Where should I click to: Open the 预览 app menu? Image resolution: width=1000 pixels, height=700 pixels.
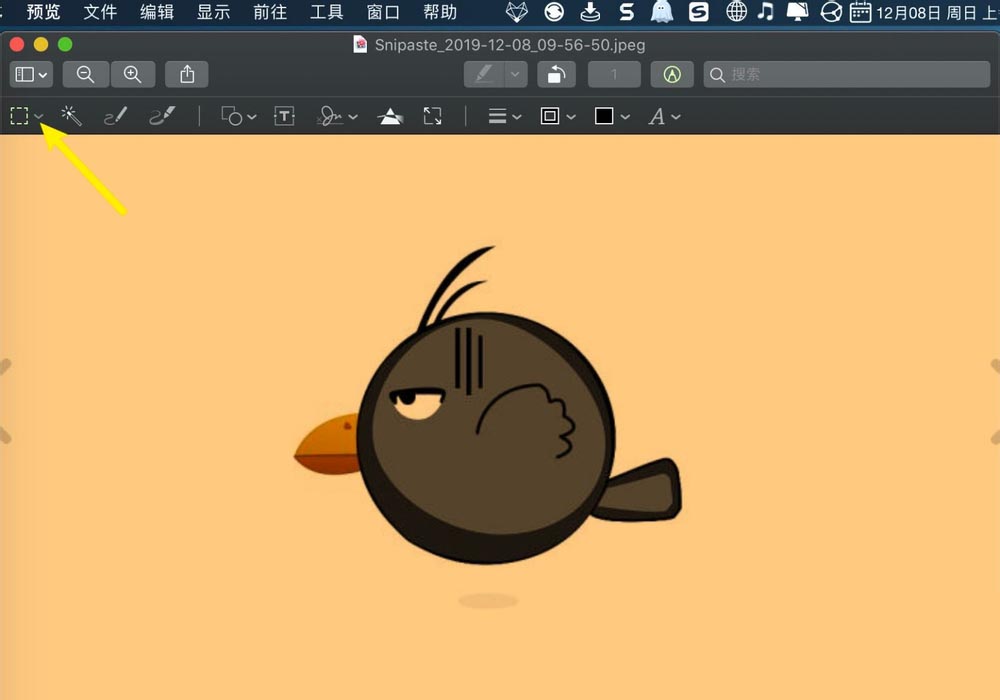tap(43, 11)
